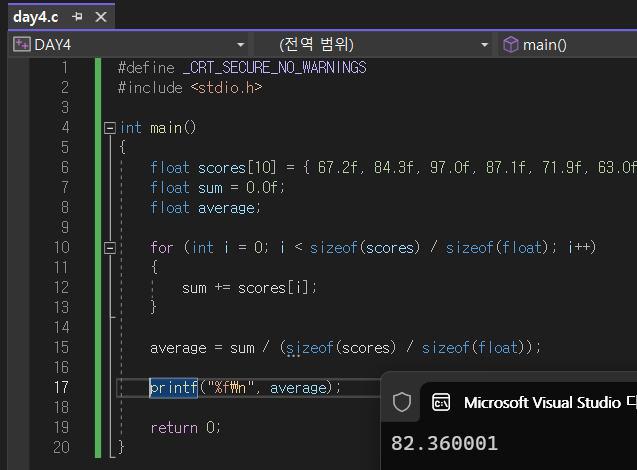
Task: Click the 'float sum = 0.0f;' line
Action: click(x=218, y=188)
